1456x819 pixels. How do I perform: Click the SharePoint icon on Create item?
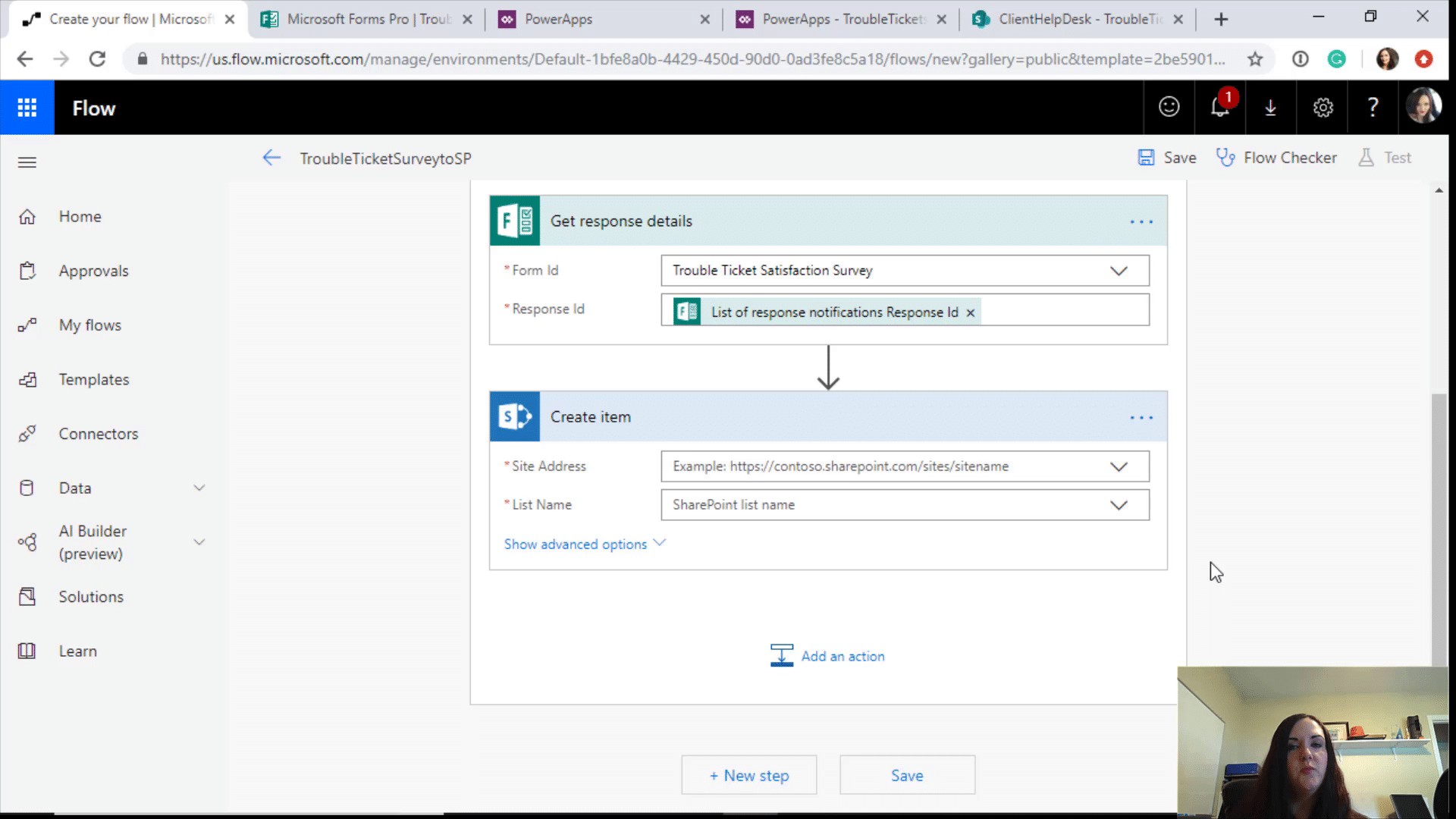(x=515, y=416)
